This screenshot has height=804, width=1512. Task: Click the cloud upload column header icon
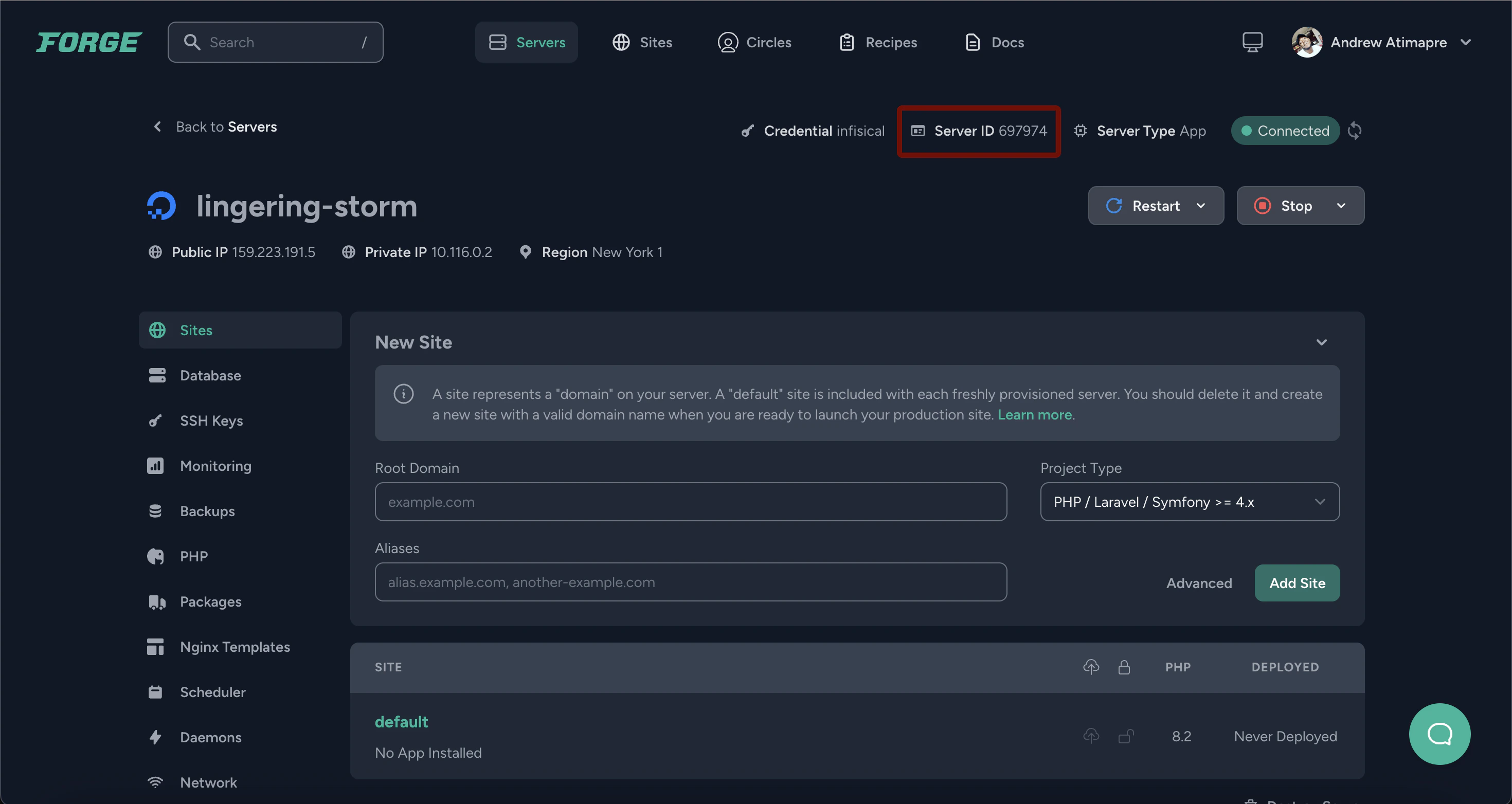pyautogui.click(x=1091, y=667)
